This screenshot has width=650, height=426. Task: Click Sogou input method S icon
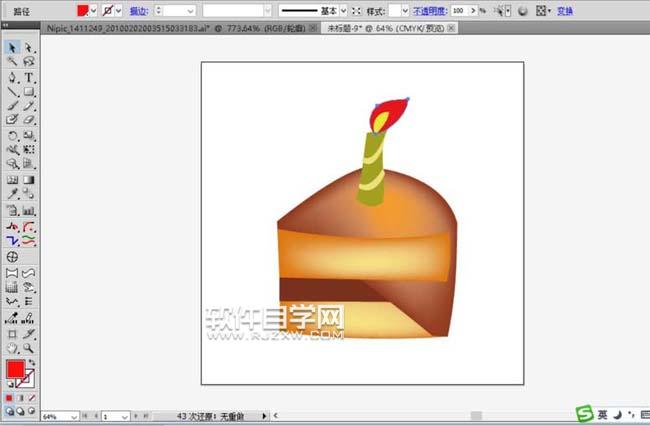(x=585, y=414)
